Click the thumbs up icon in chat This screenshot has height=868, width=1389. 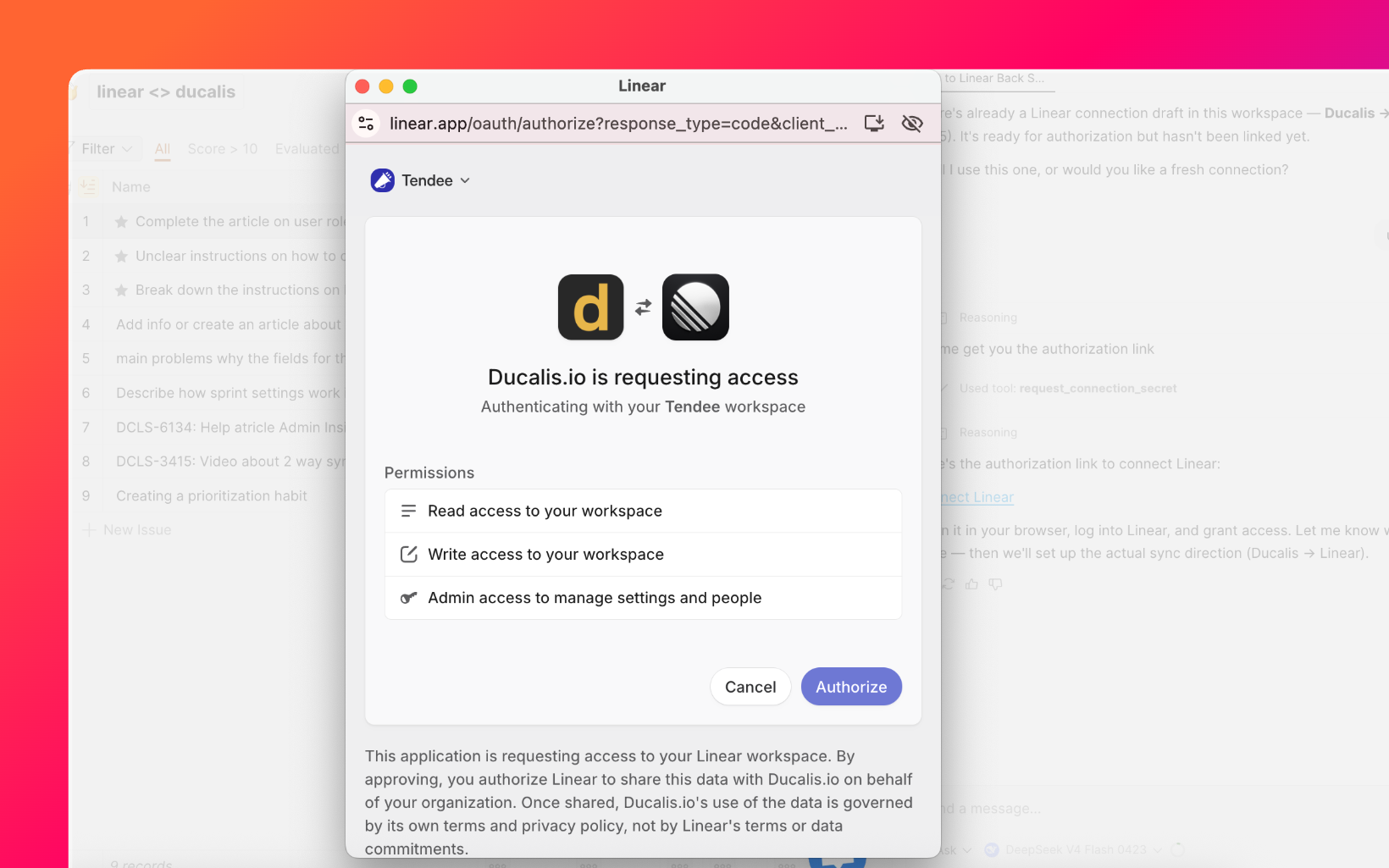971,584
